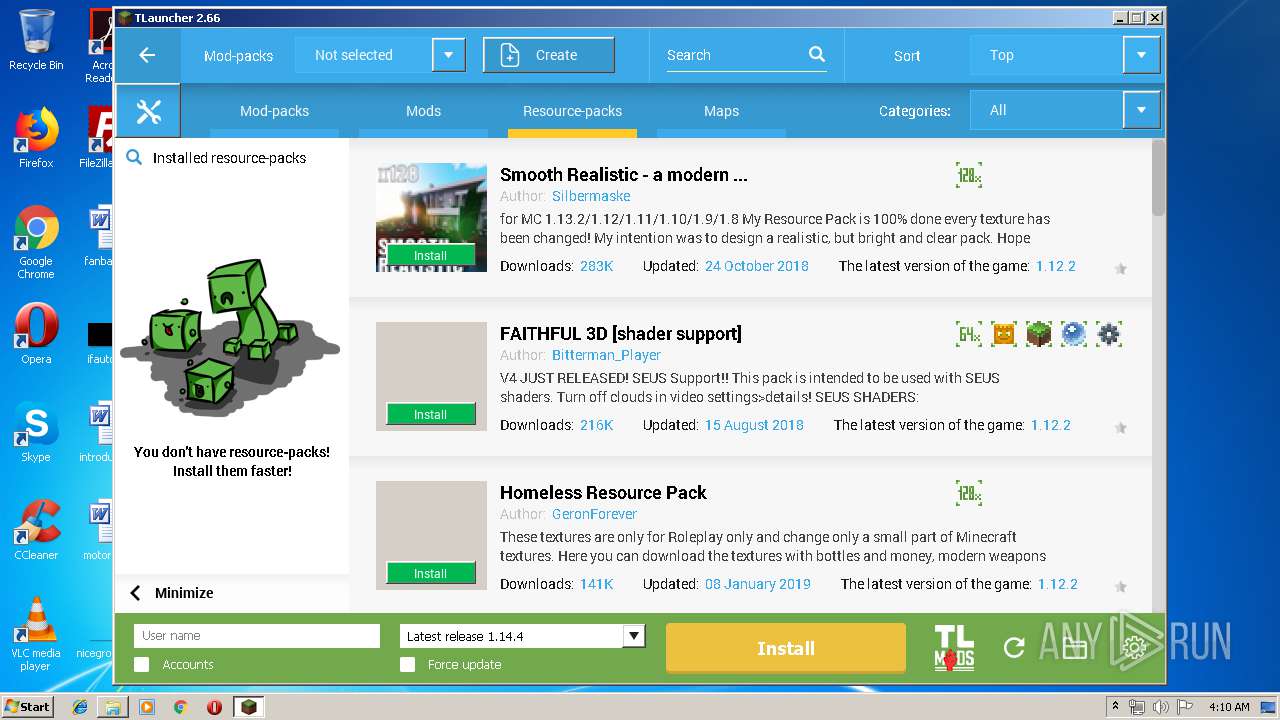Open the 'FAITHFUL 3D [shader support]' title
The width and height of the screenshot is (1280, 720).
pos(620,334)
